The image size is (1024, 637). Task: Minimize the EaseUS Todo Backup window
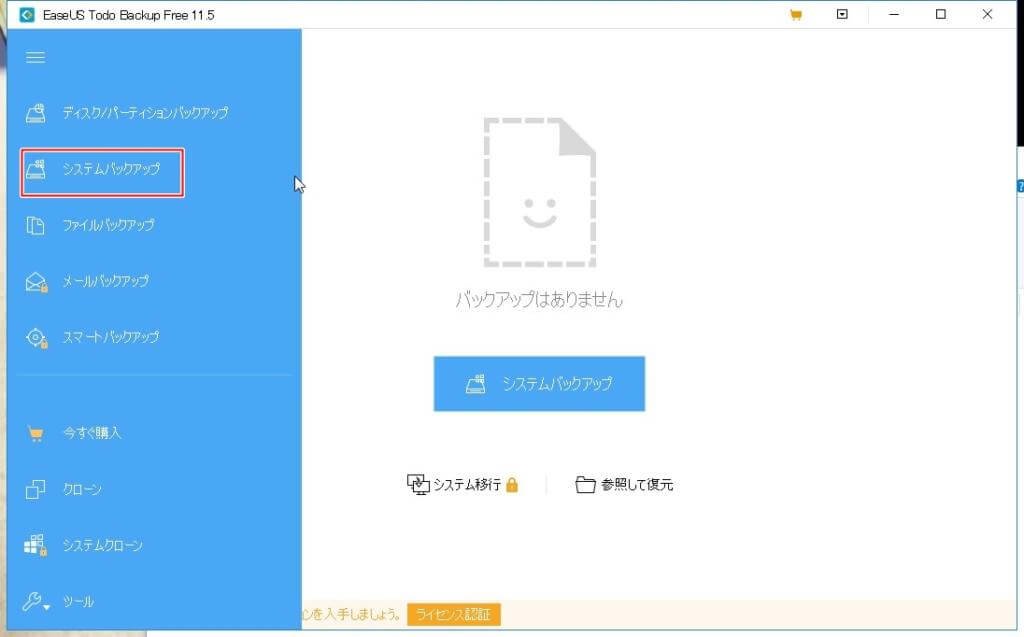894,14
